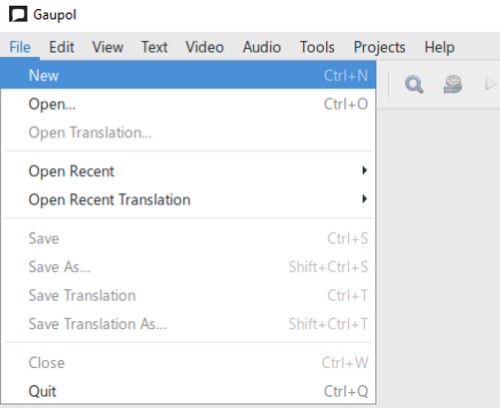The width and height of the screenshot is (500, 408).
Task: Select New from the File menu
Action: pyautogui.click(x=188, y=75)
